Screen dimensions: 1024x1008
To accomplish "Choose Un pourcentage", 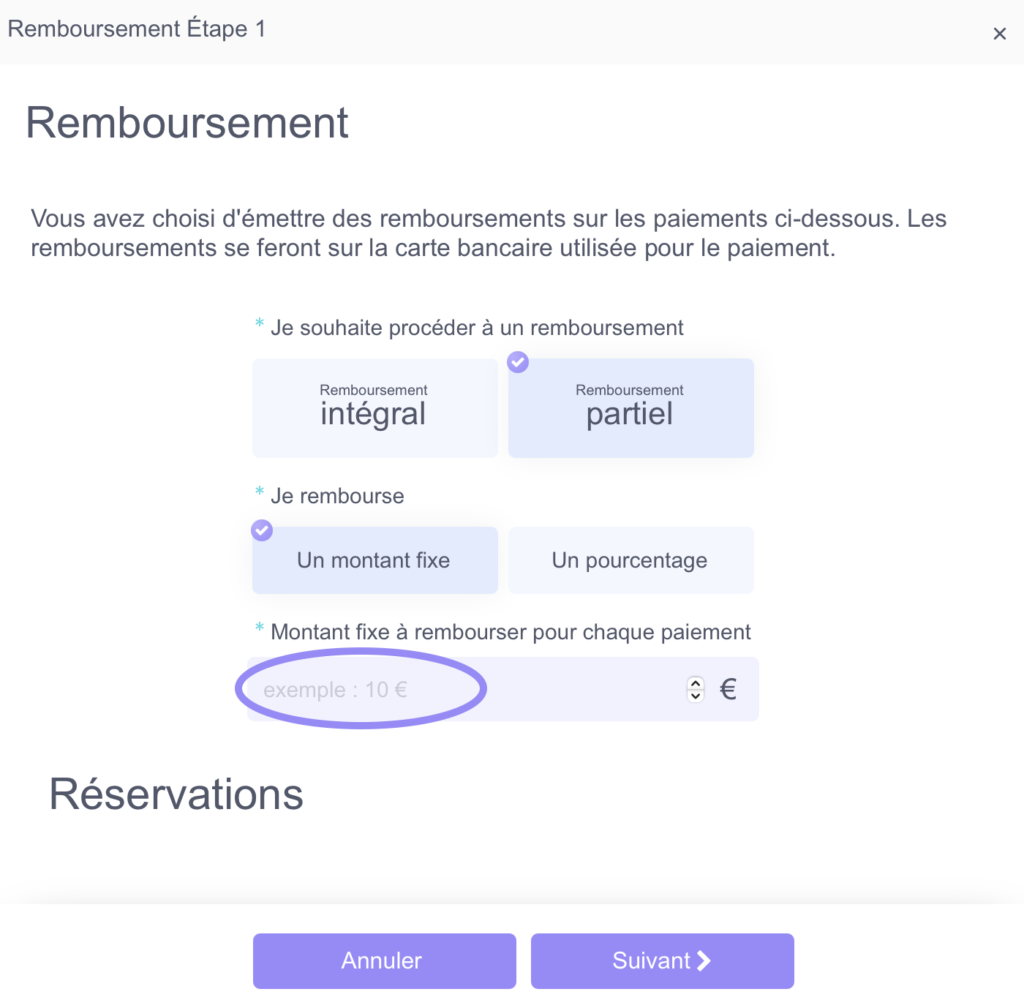I will (631, 560).
